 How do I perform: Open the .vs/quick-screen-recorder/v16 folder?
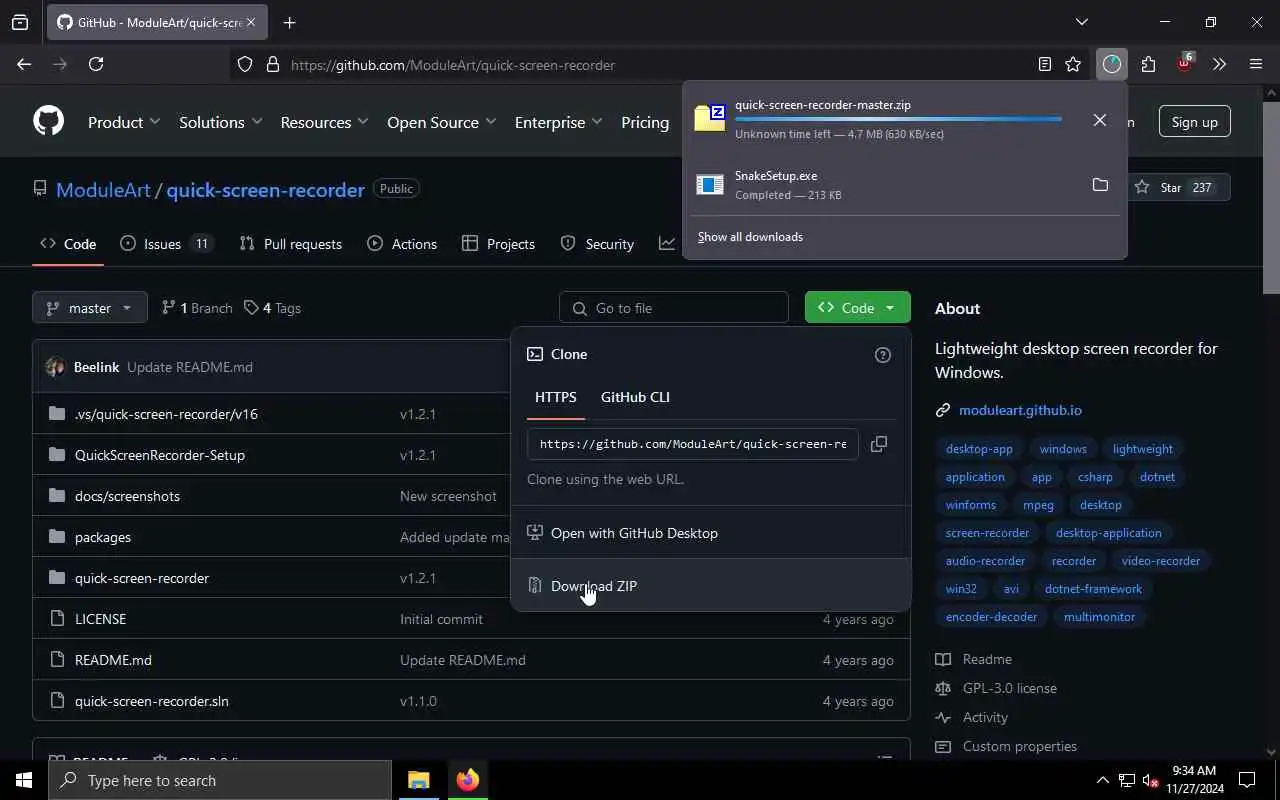(x=166, y=414)
